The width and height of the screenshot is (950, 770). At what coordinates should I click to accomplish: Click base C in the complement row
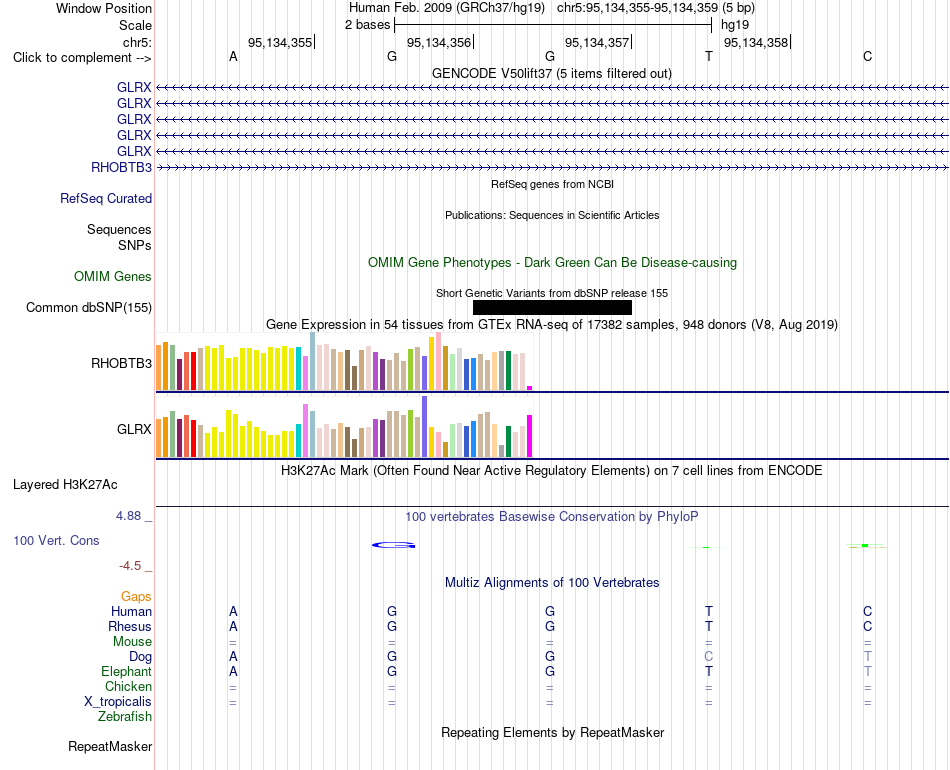[x=868, y=56]
